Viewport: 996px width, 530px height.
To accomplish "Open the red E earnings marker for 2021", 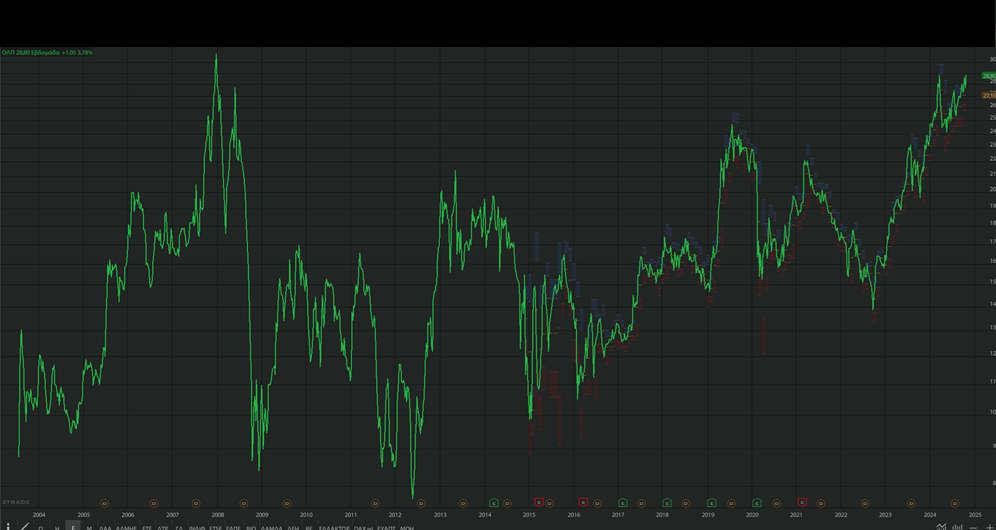I will 802,502.
